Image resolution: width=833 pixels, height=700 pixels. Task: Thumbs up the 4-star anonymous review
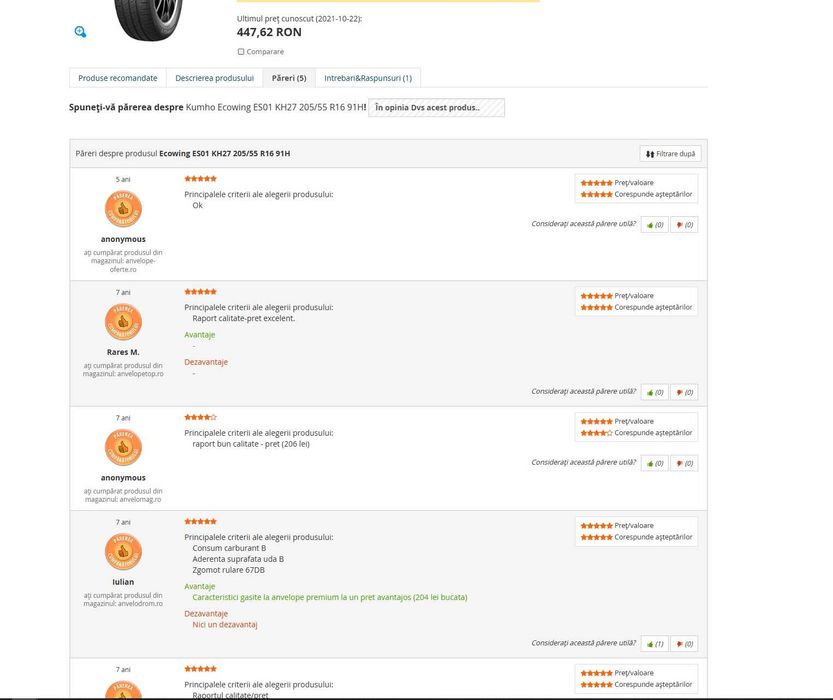coord(654,463)
